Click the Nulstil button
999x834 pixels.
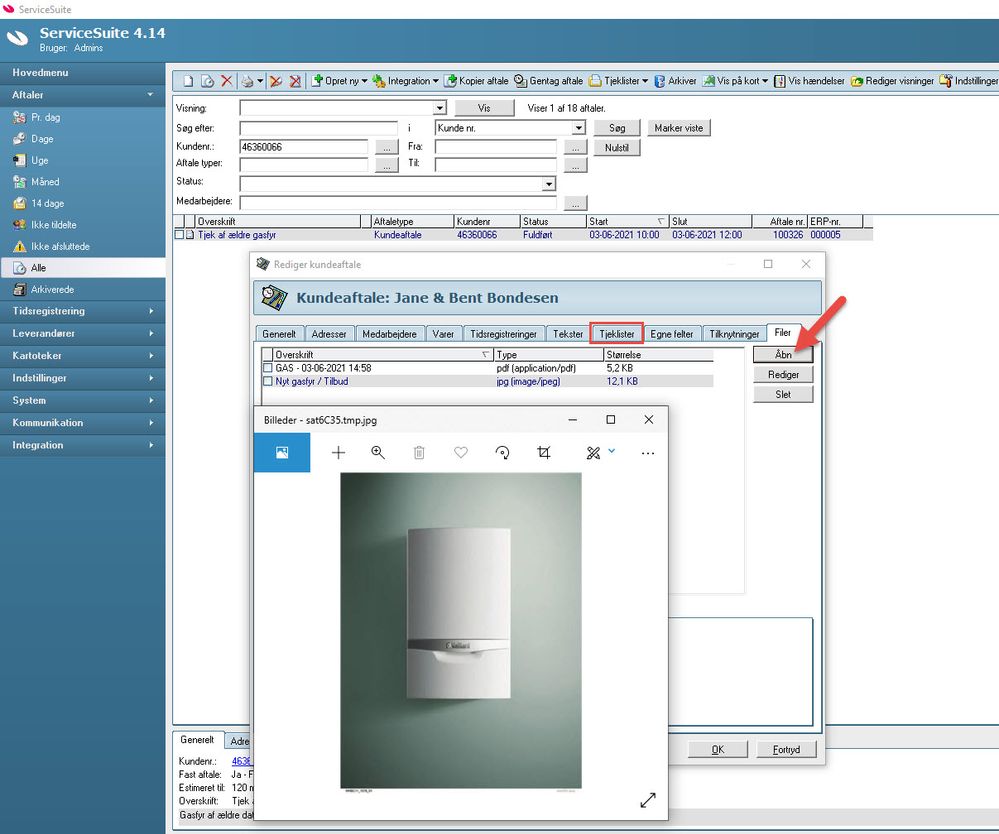coord(617,147)
